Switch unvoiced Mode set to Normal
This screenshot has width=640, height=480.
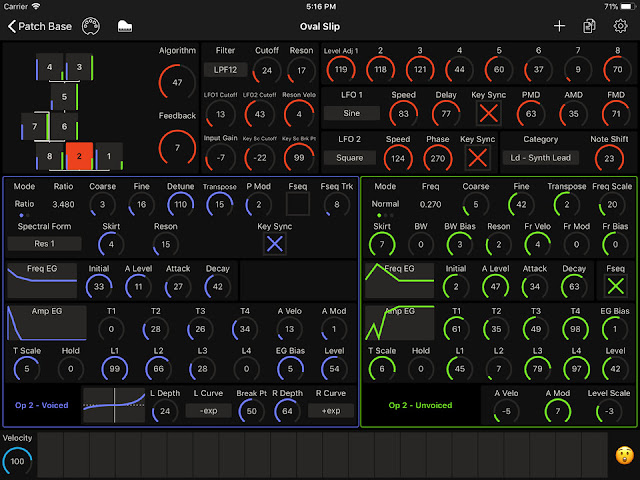tap(385, 205)
